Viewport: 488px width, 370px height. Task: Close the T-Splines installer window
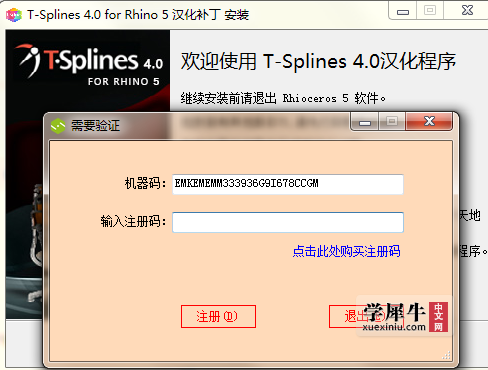467,10
